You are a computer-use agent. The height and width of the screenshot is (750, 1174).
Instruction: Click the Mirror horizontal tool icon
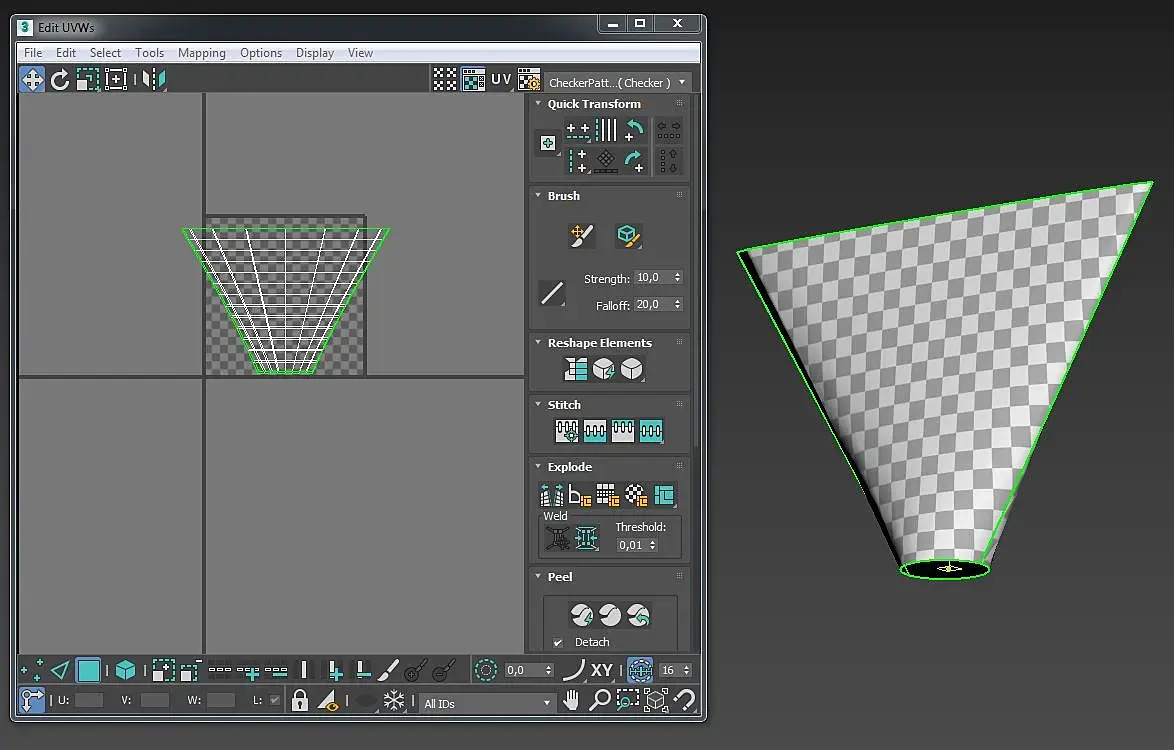pos(153,80)
